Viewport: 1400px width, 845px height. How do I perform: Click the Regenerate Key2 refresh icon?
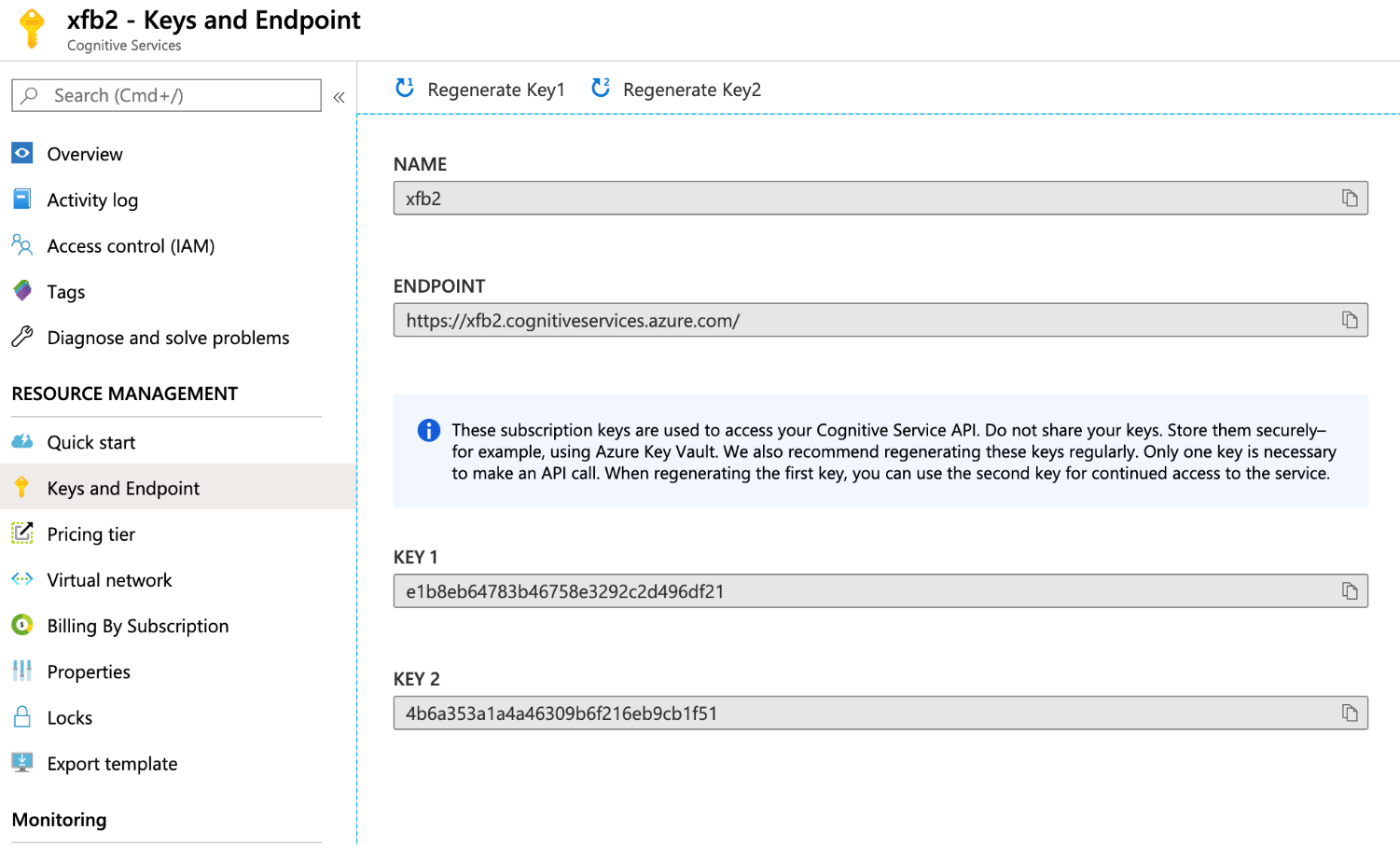tap(601, 88)
